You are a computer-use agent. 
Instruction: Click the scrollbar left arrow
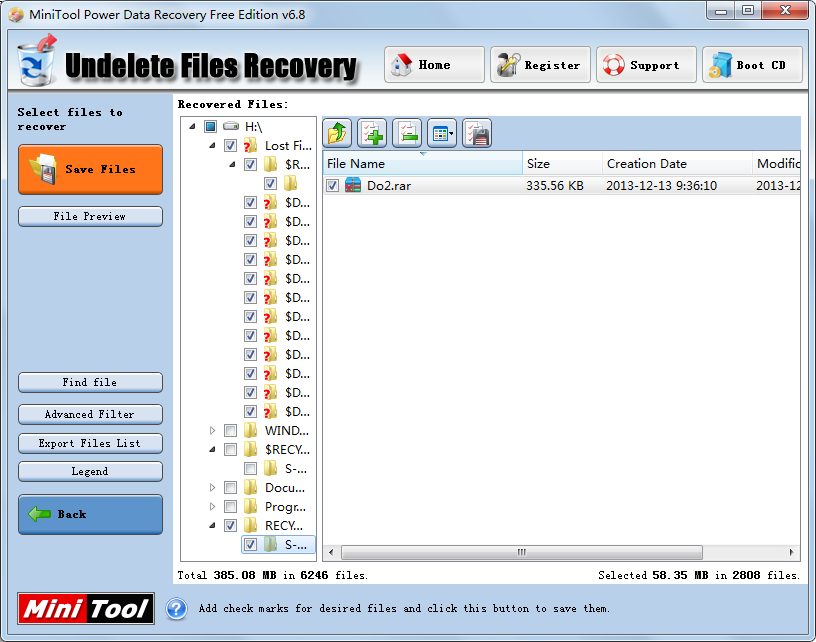[x=332, y=552]
